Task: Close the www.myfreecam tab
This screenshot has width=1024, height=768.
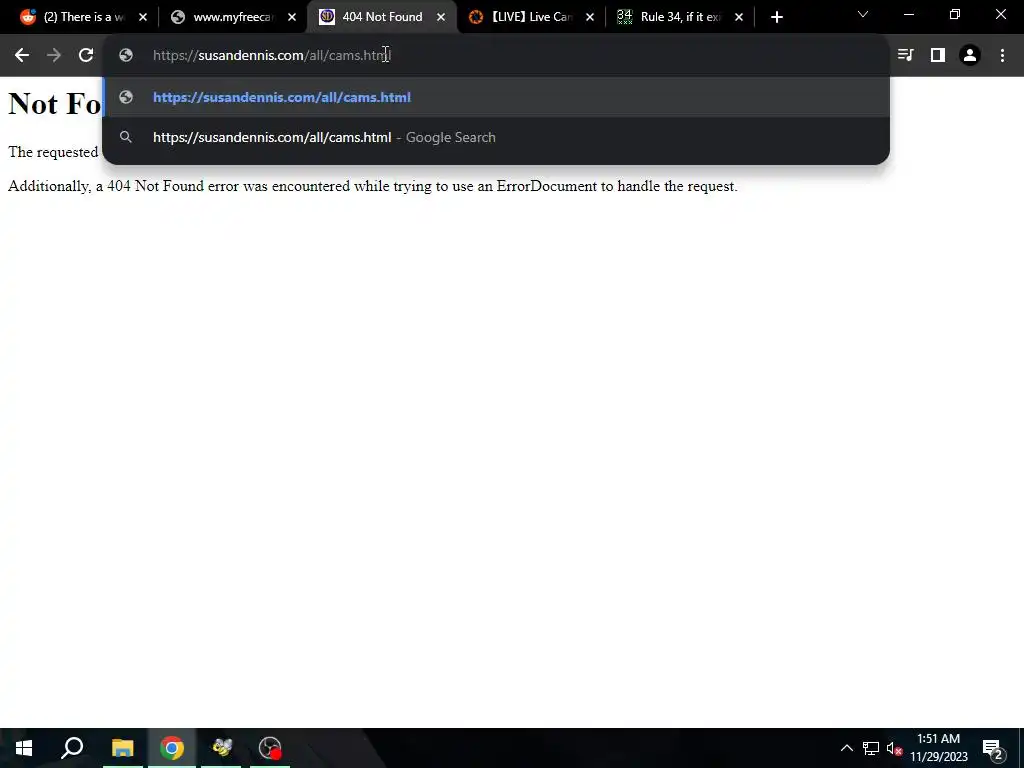Action: (x=292, y=17)
